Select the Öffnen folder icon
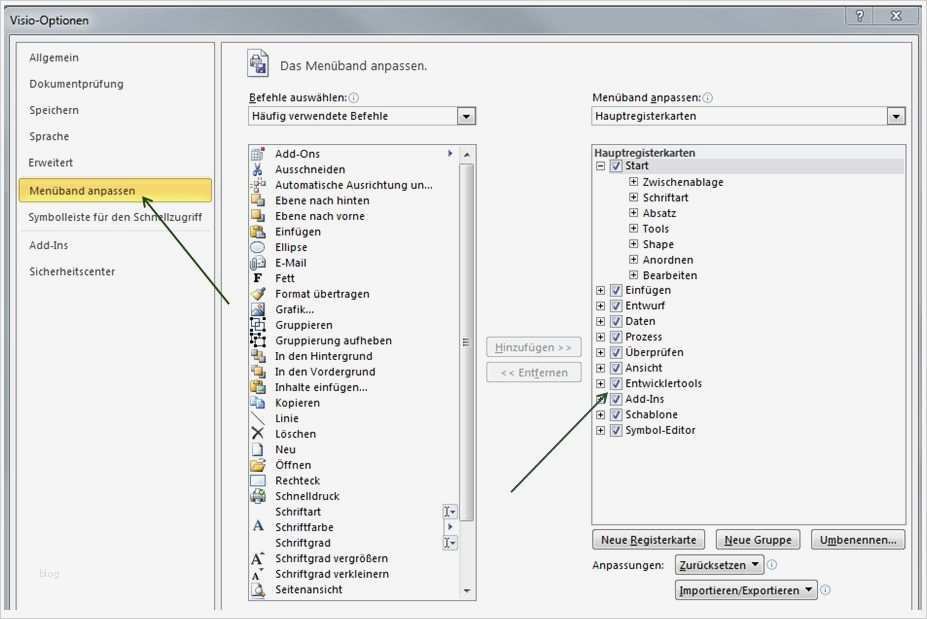The image size is (927, 619). [x=256, y=464]
